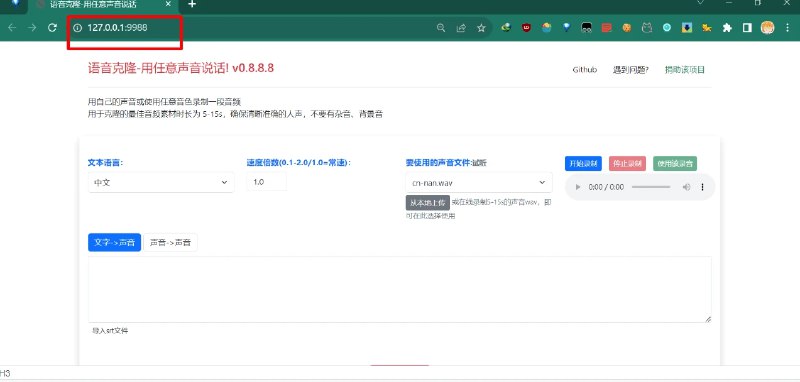Switch to the 声音->声音 tab
Viewport: 800px width, 382px height.
click(x=170, y=243)
